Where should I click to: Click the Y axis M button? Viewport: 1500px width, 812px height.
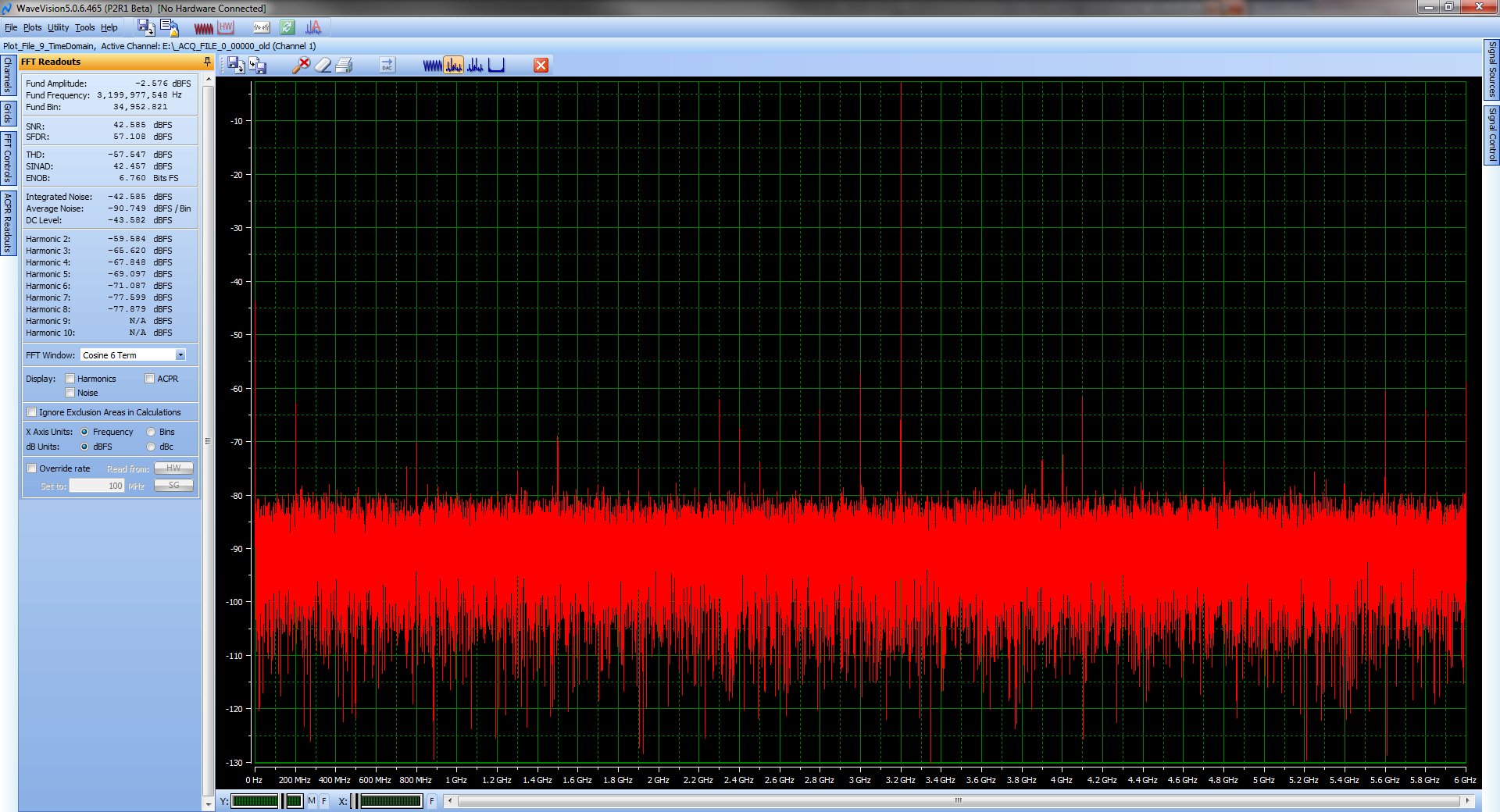pos(312,801)
